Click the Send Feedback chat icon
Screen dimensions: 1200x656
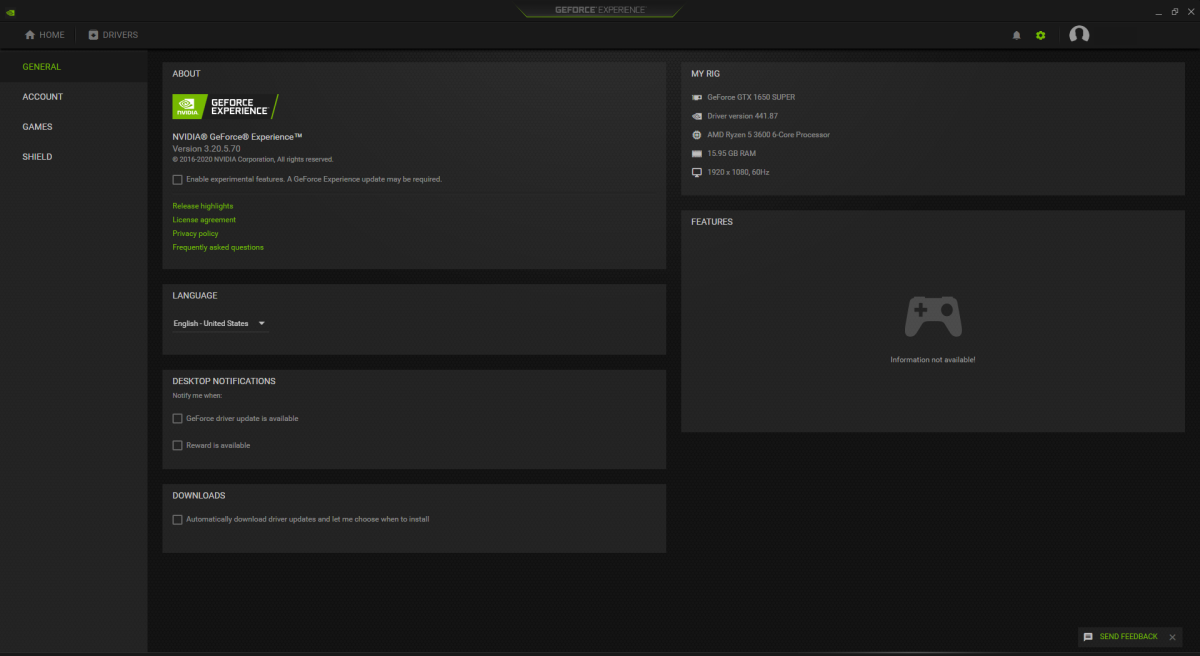pos(1088,637)
